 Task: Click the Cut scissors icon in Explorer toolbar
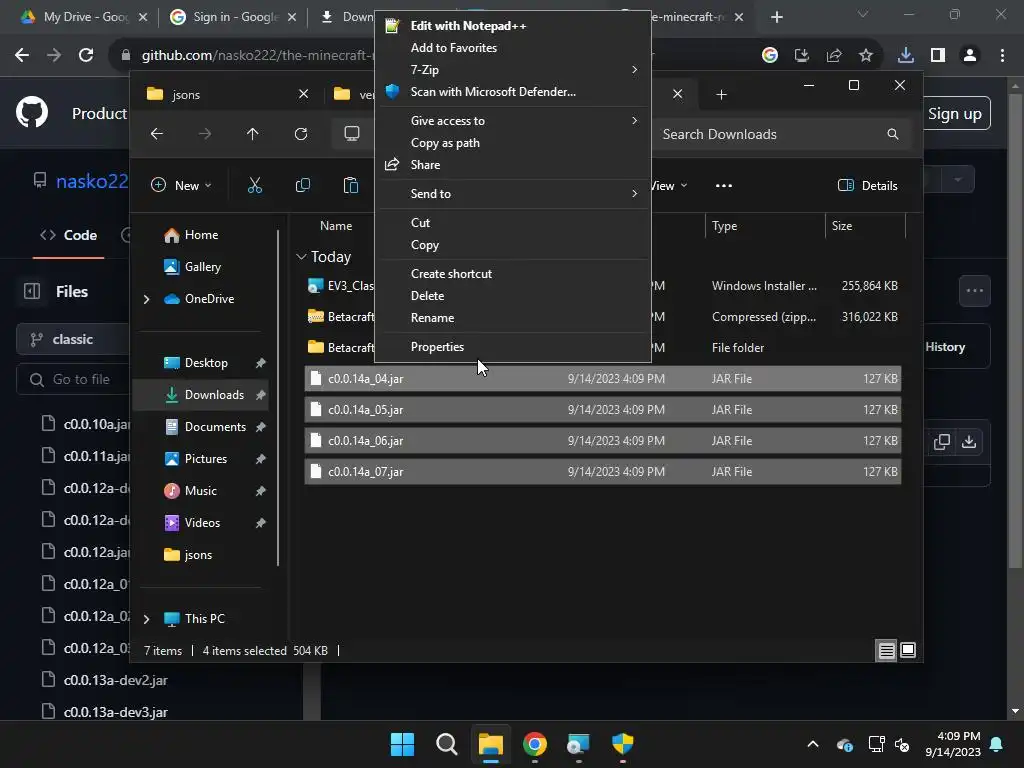[x=255, y=185]
